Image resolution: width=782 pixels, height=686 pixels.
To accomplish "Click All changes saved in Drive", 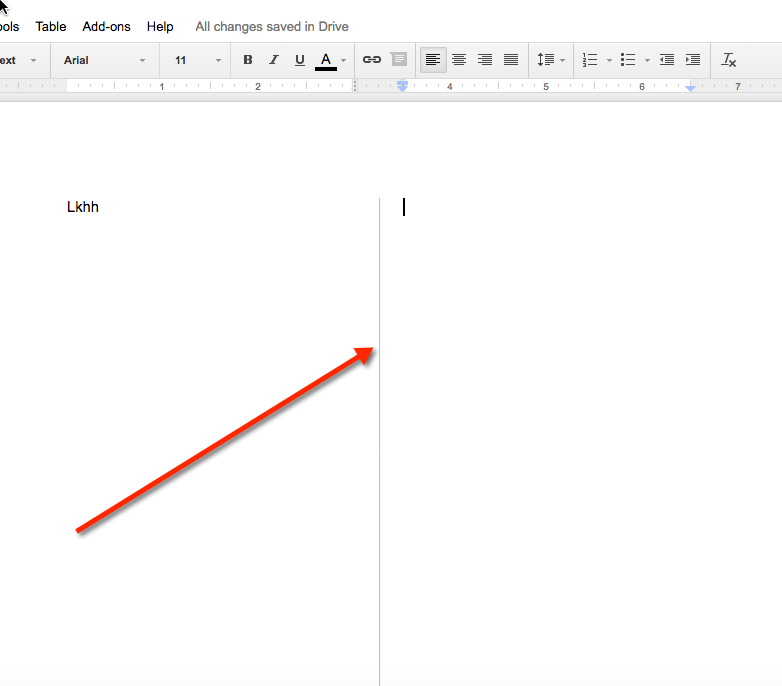I will (272, 26).
